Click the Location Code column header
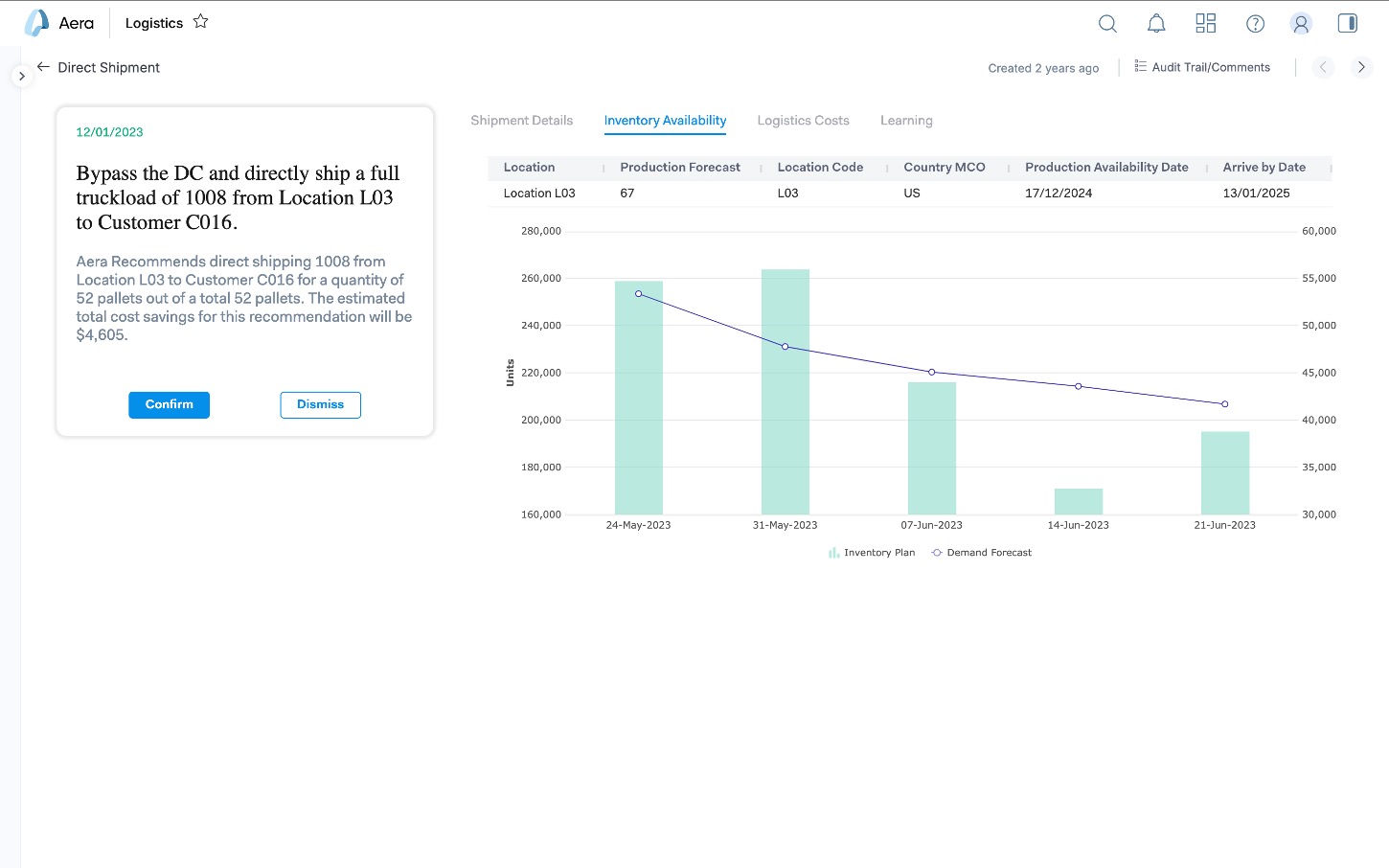1389x868 pixels. click(820, 168)
